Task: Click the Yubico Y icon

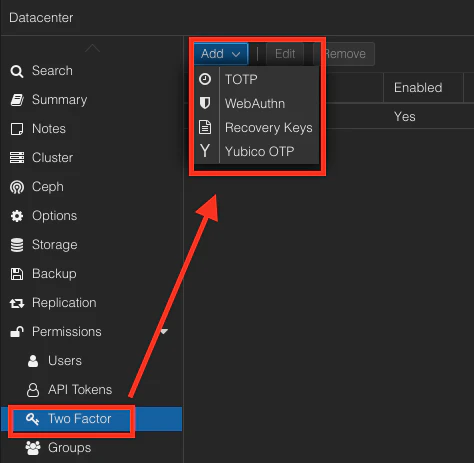Action: (x=205, y=151)
